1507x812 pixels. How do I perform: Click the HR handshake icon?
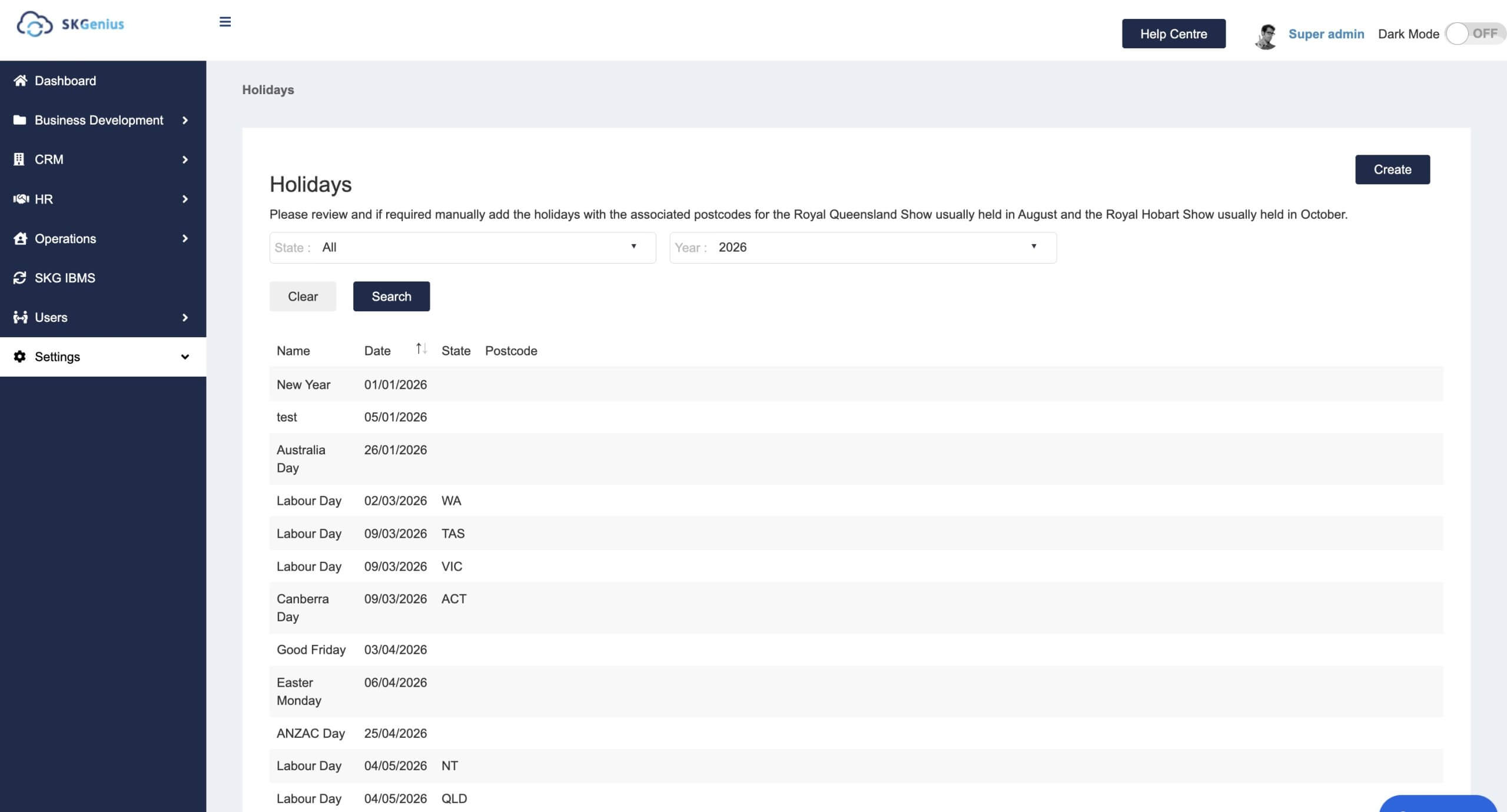point(21,199)
